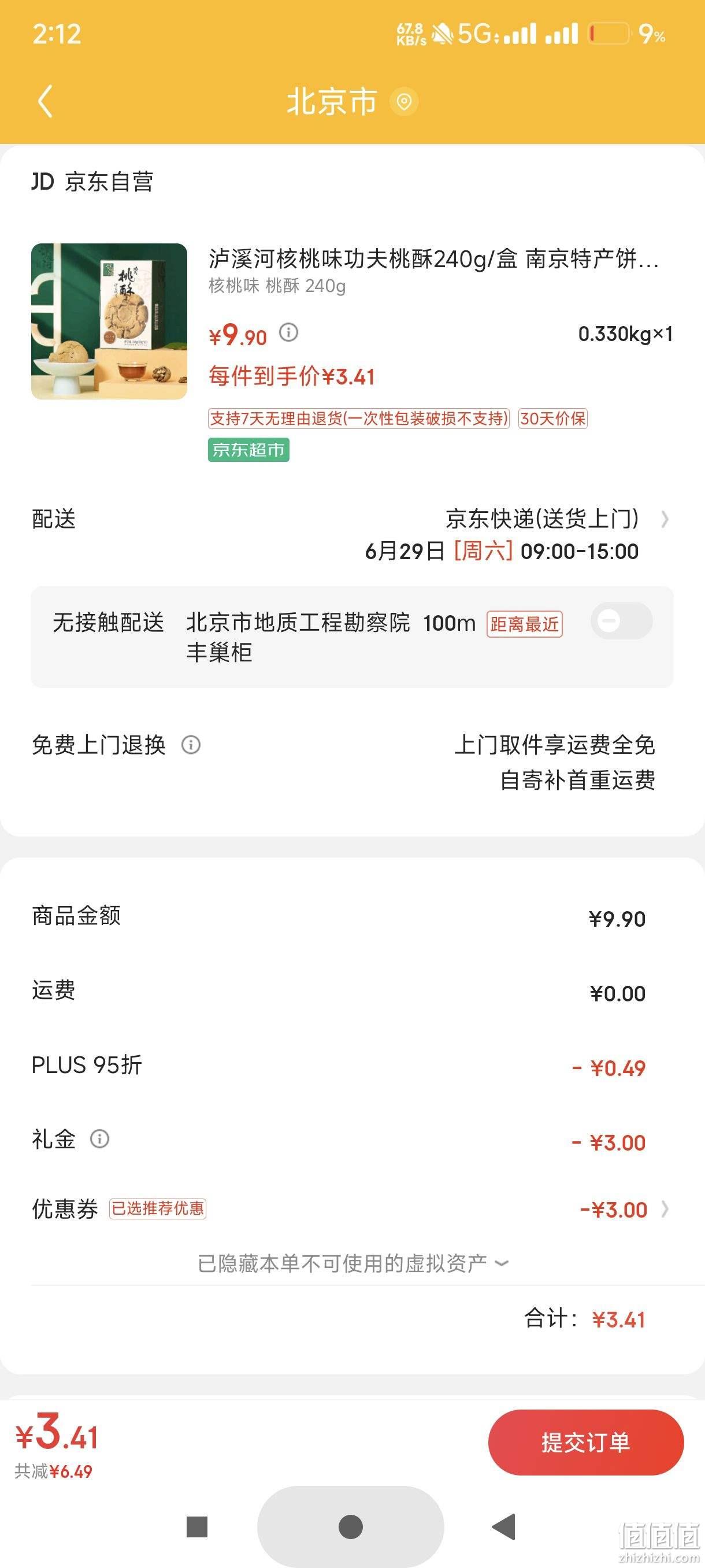Open 优惠券 selection chevron

pyautogui.click(x=665, y=1209)
